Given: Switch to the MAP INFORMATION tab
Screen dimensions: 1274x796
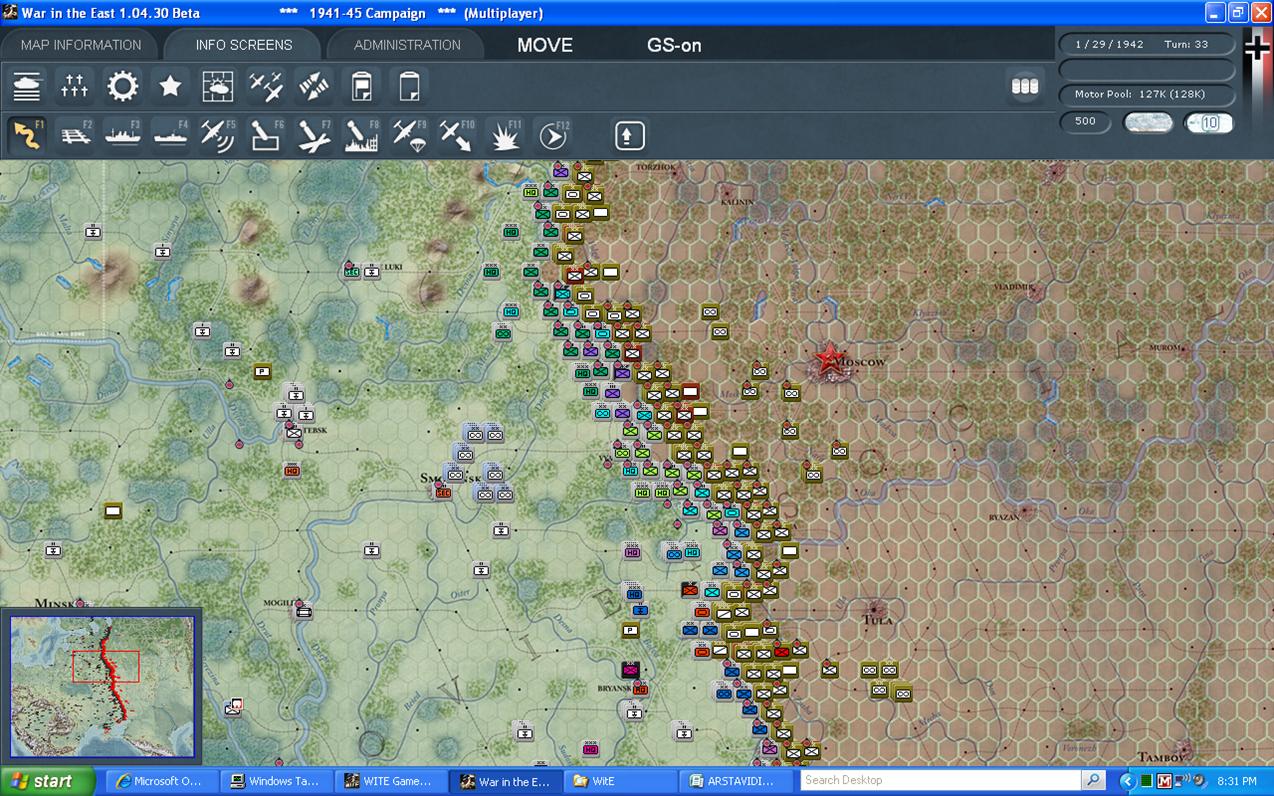Looking at the screenshot, I should pos(81,45).
